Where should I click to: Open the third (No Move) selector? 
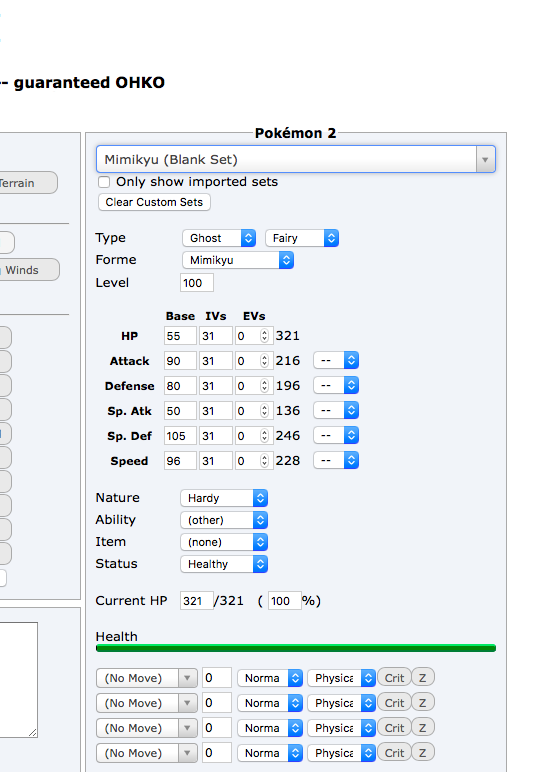(x=147, y=728)
